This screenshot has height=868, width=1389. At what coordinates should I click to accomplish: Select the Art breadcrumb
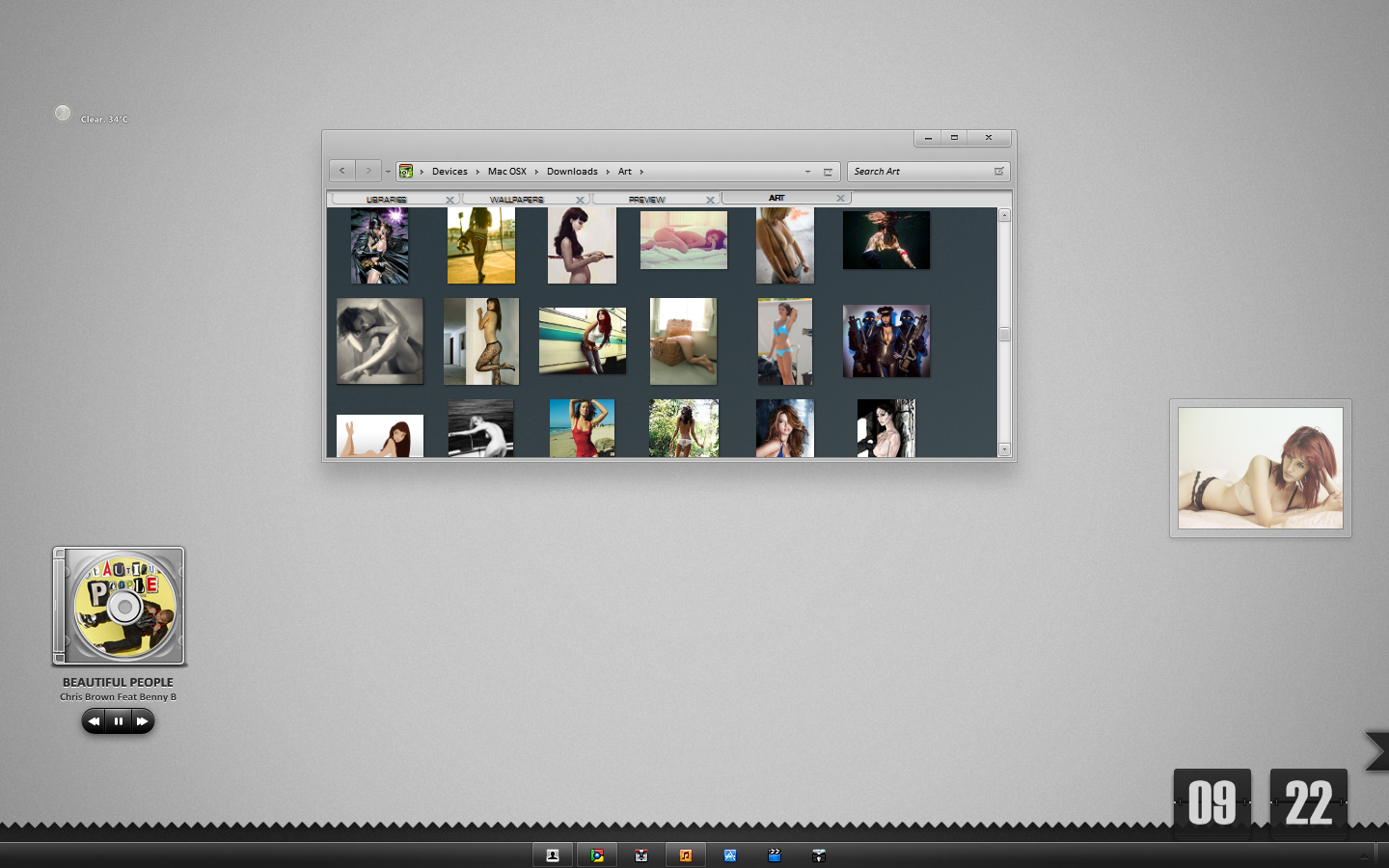click(x=625, y=172)
